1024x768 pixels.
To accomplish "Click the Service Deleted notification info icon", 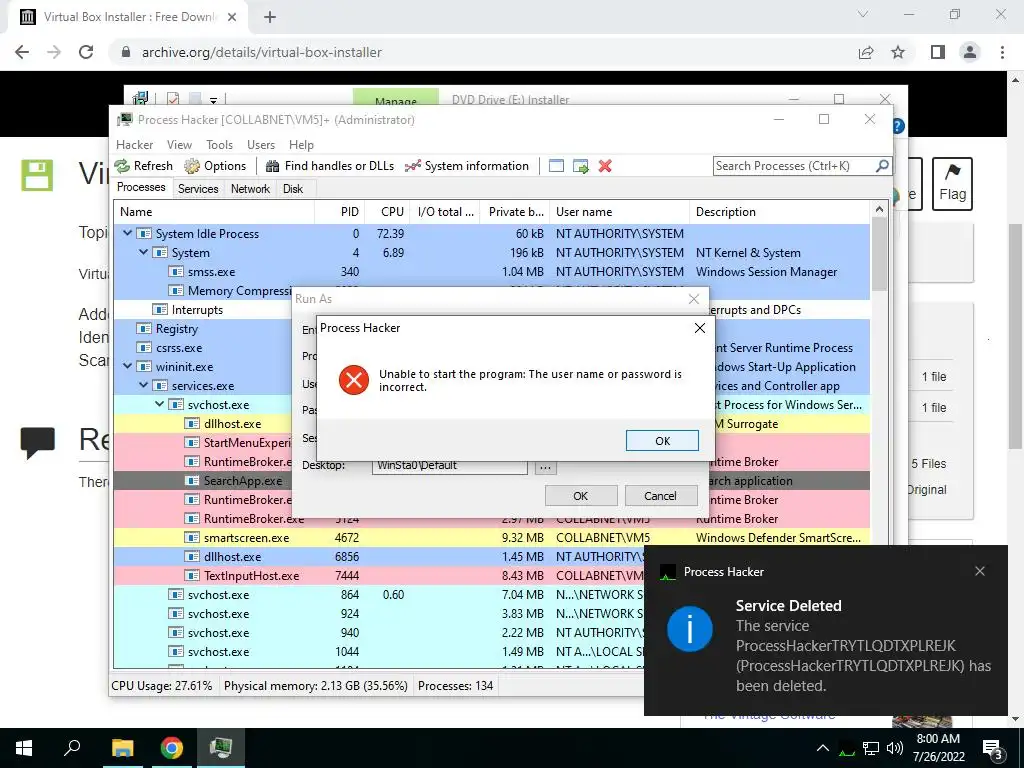I will (690, 629).
